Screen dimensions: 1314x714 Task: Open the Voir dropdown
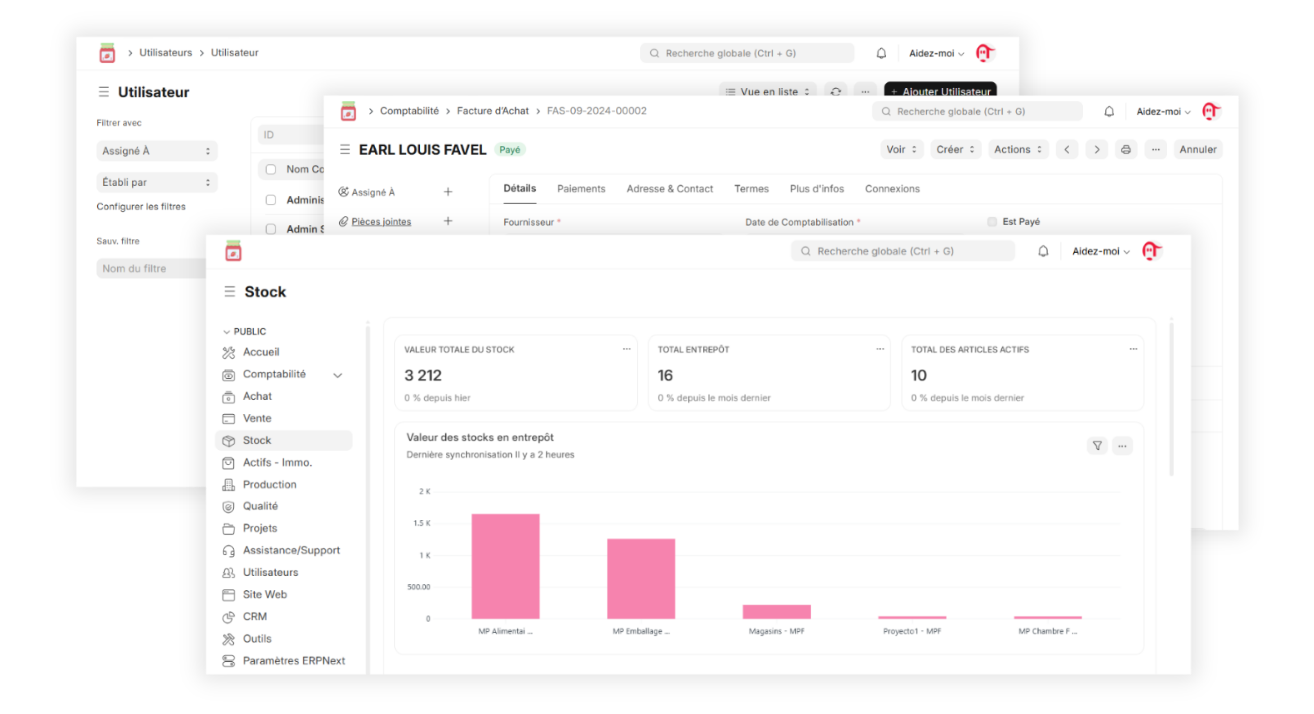[902, 149]
